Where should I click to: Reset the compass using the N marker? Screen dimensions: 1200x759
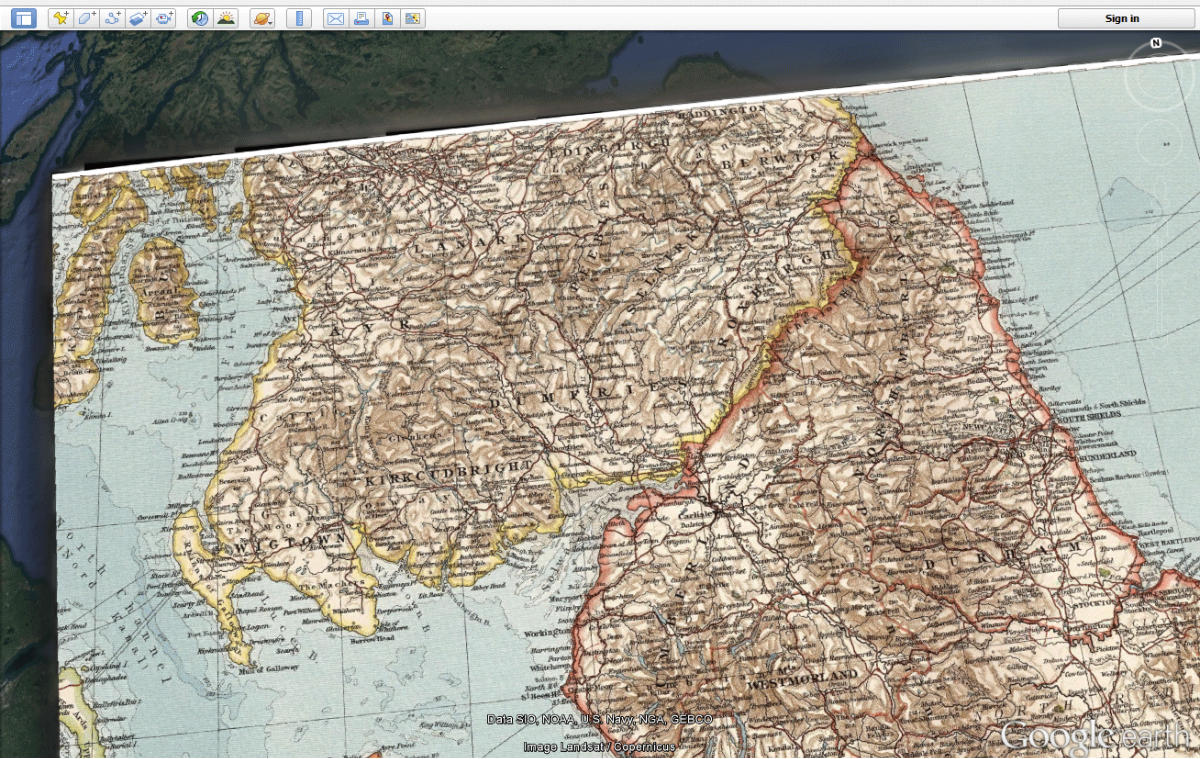tap(1156, 43)
